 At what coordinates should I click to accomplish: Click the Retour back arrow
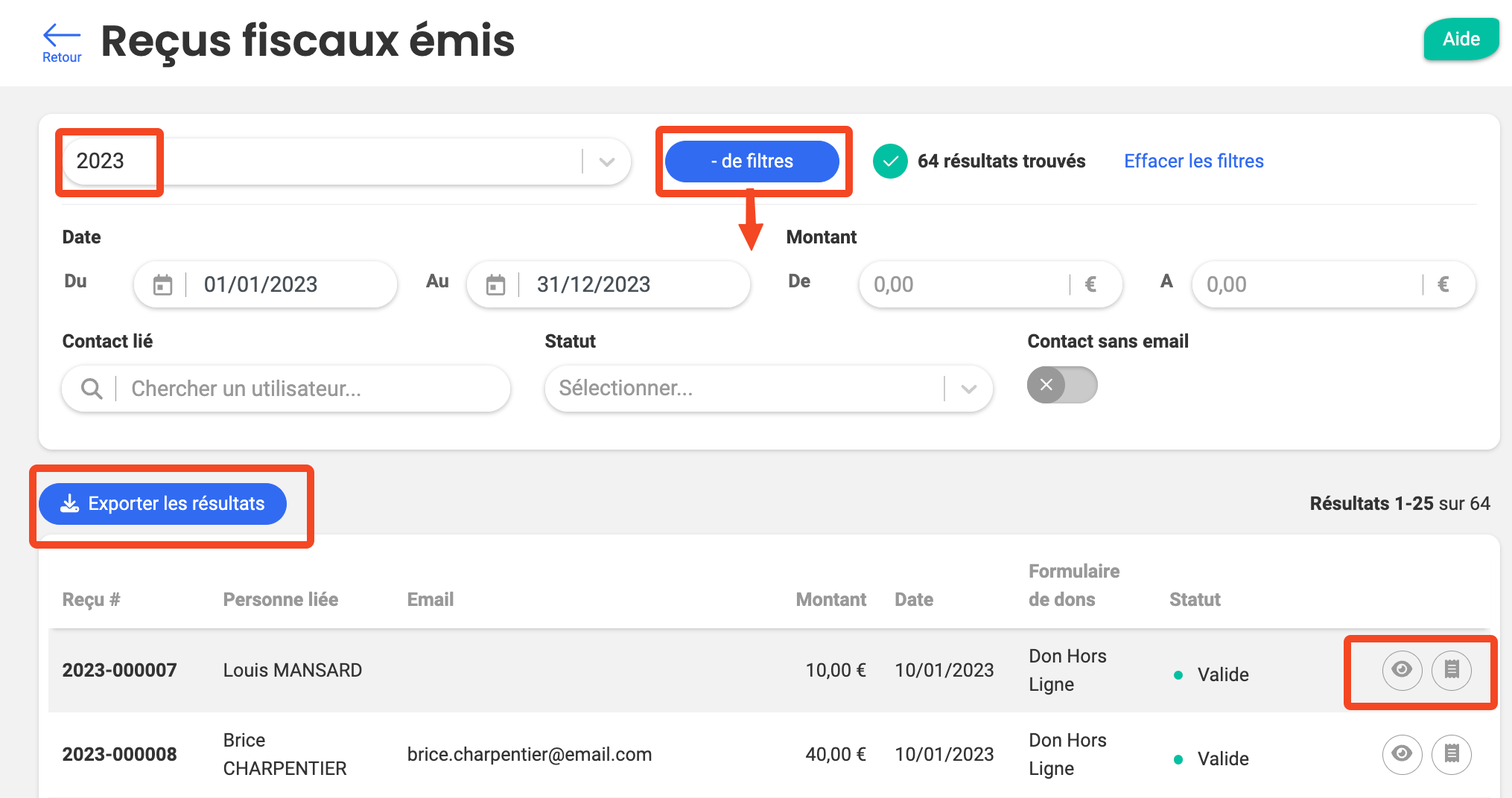click(x=62, y=43)
